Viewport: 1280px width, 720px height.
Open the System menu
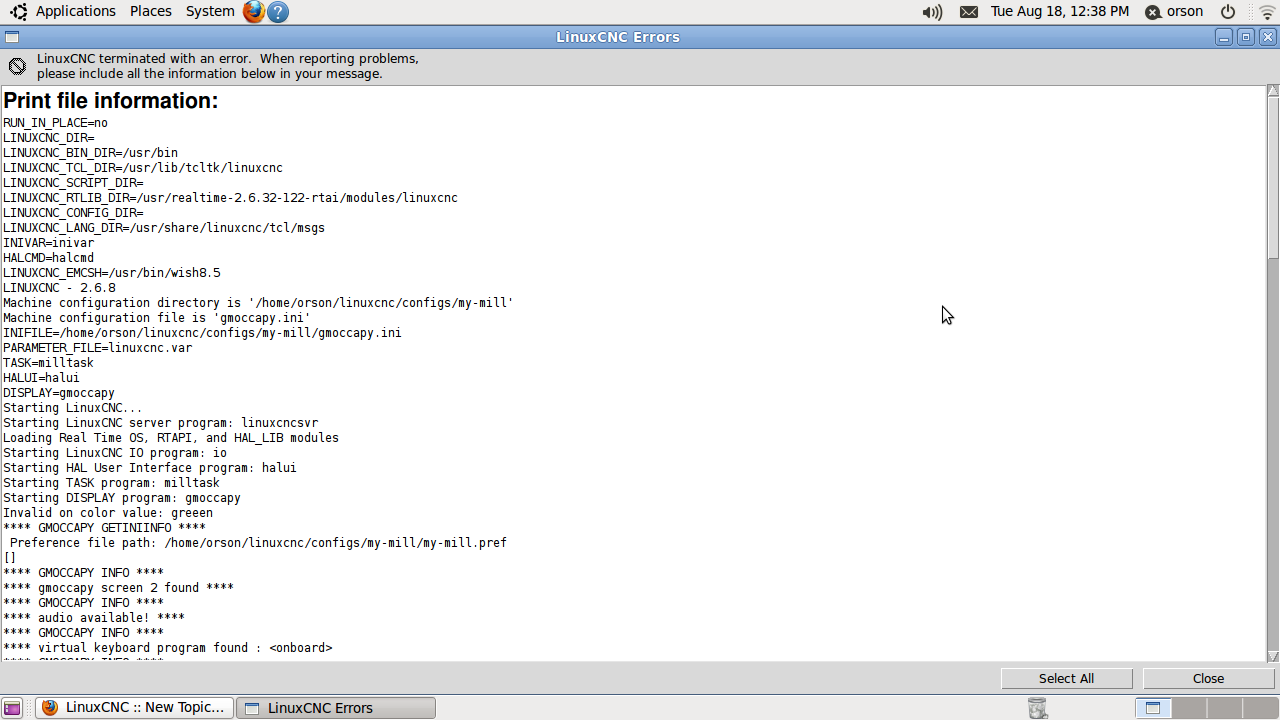(210, 11)
